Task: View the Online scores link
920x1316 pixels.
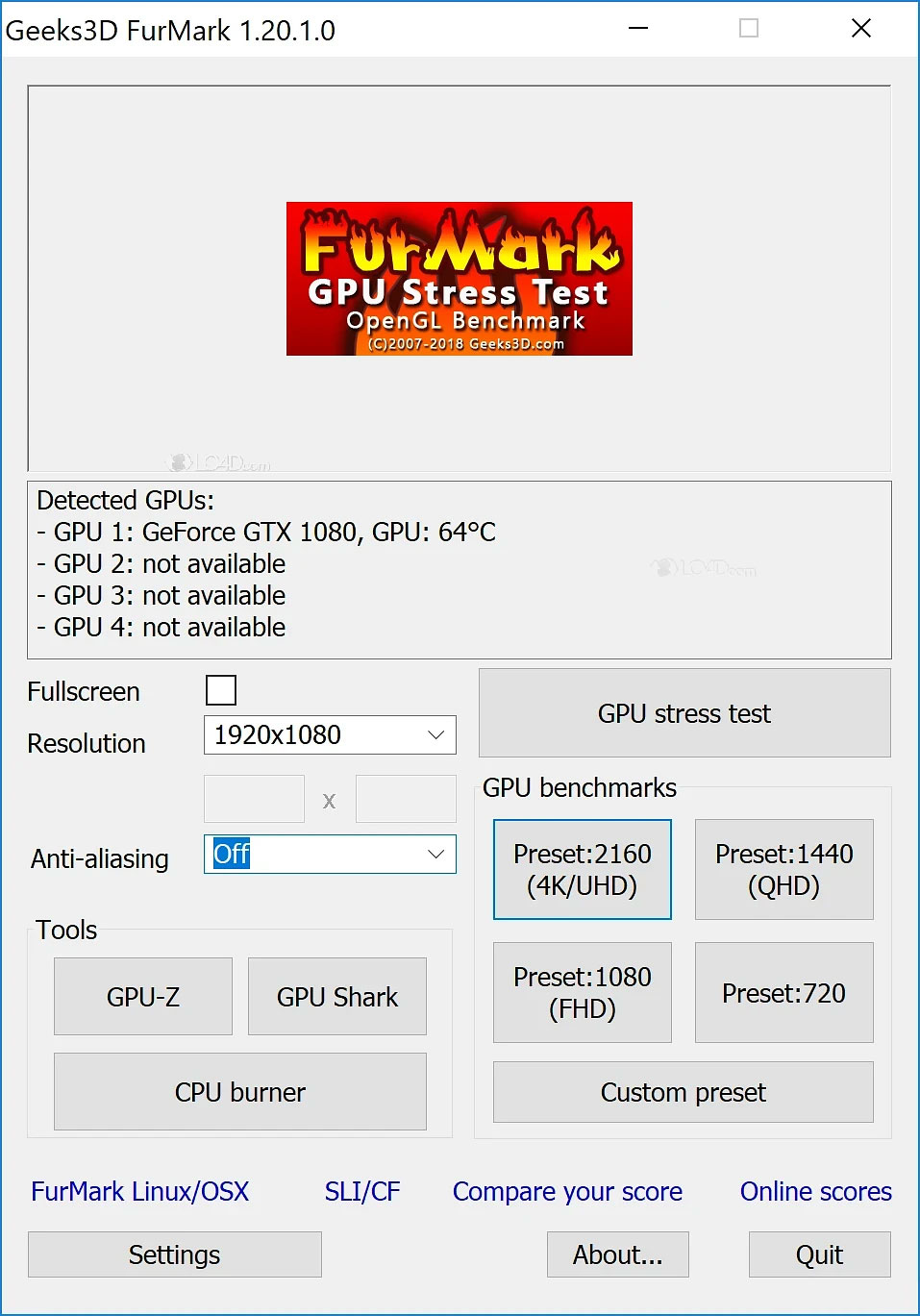Action: coord(816,1192)
